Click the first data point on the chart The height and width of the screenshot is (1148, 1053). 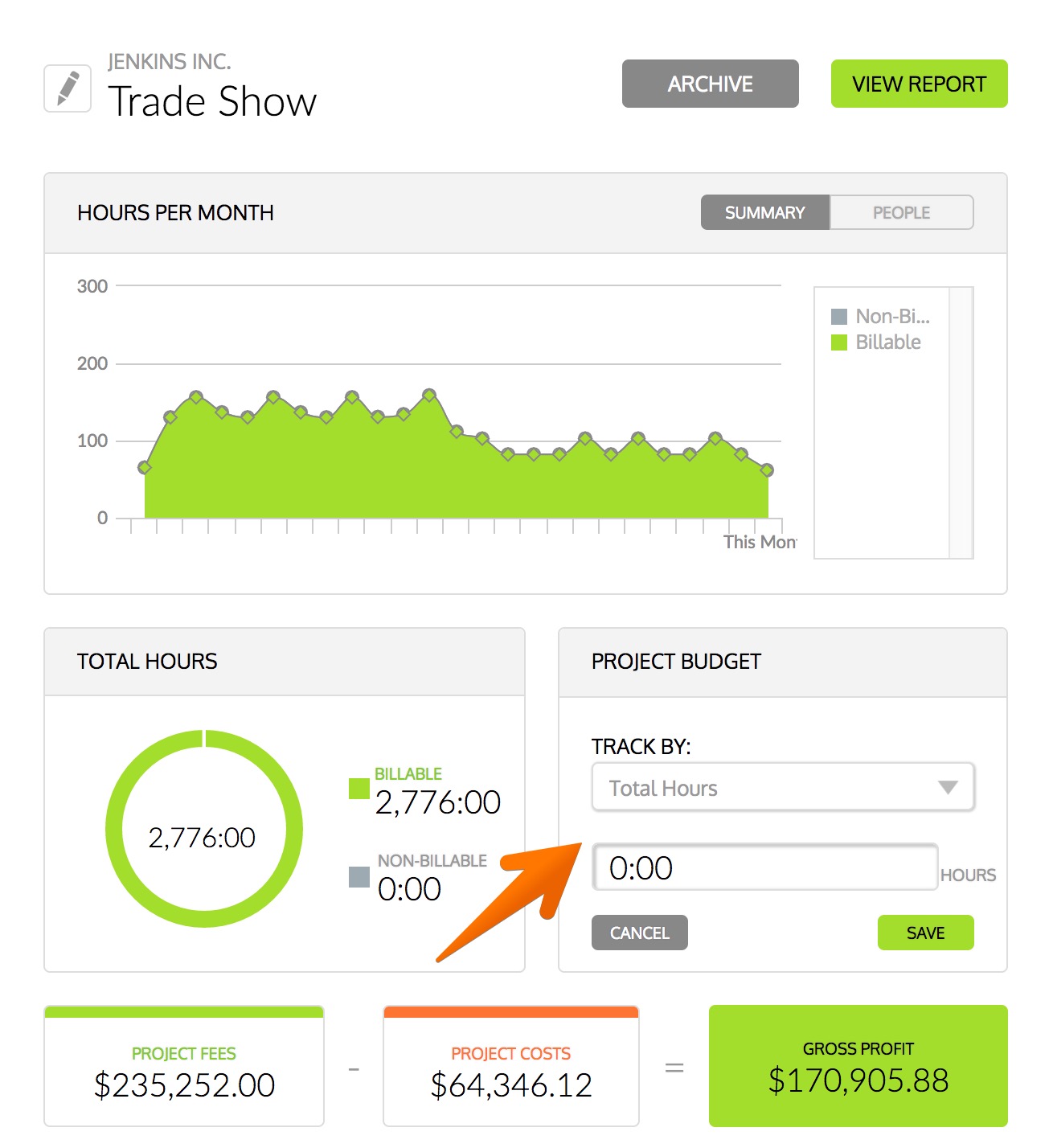(x=145, y=467)
